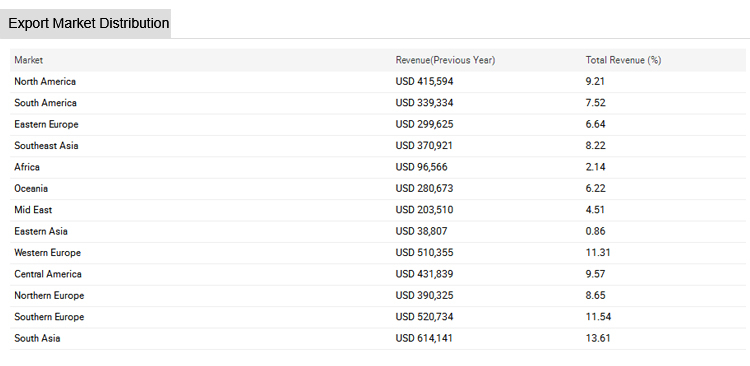The image size is (750, 366).
Task: Click the 8.65 percentage value
Action: (x=596, y=296)
